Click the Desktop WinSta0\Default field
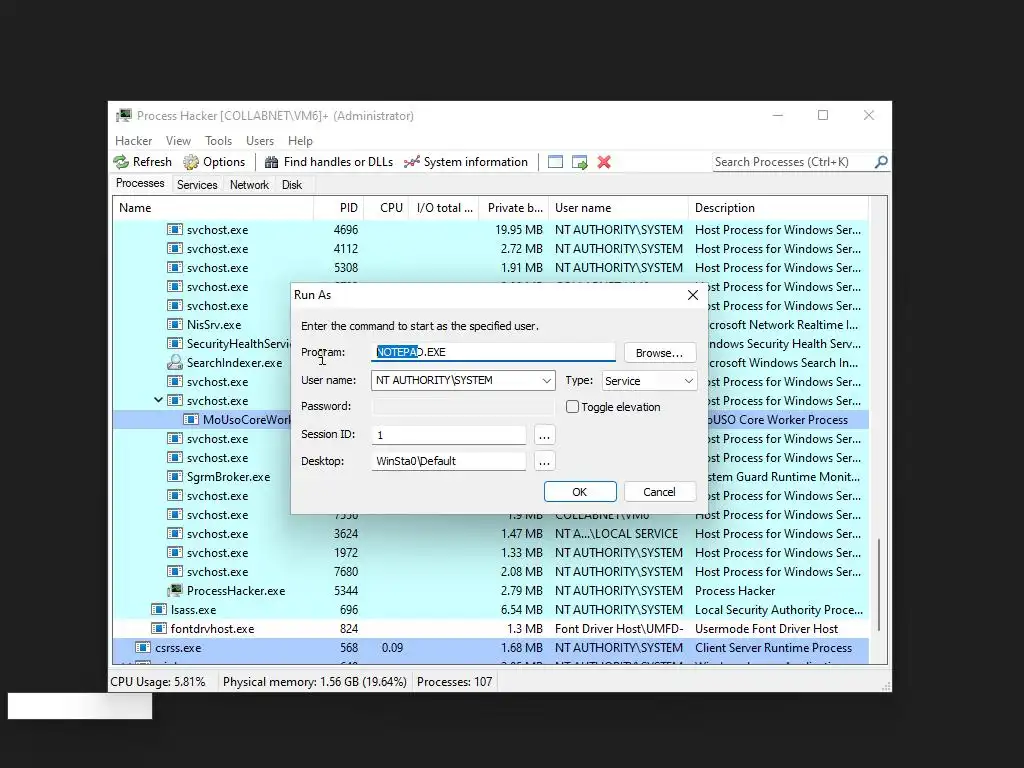The width and height of the screenshot is (1024, 768). point(449,461)
